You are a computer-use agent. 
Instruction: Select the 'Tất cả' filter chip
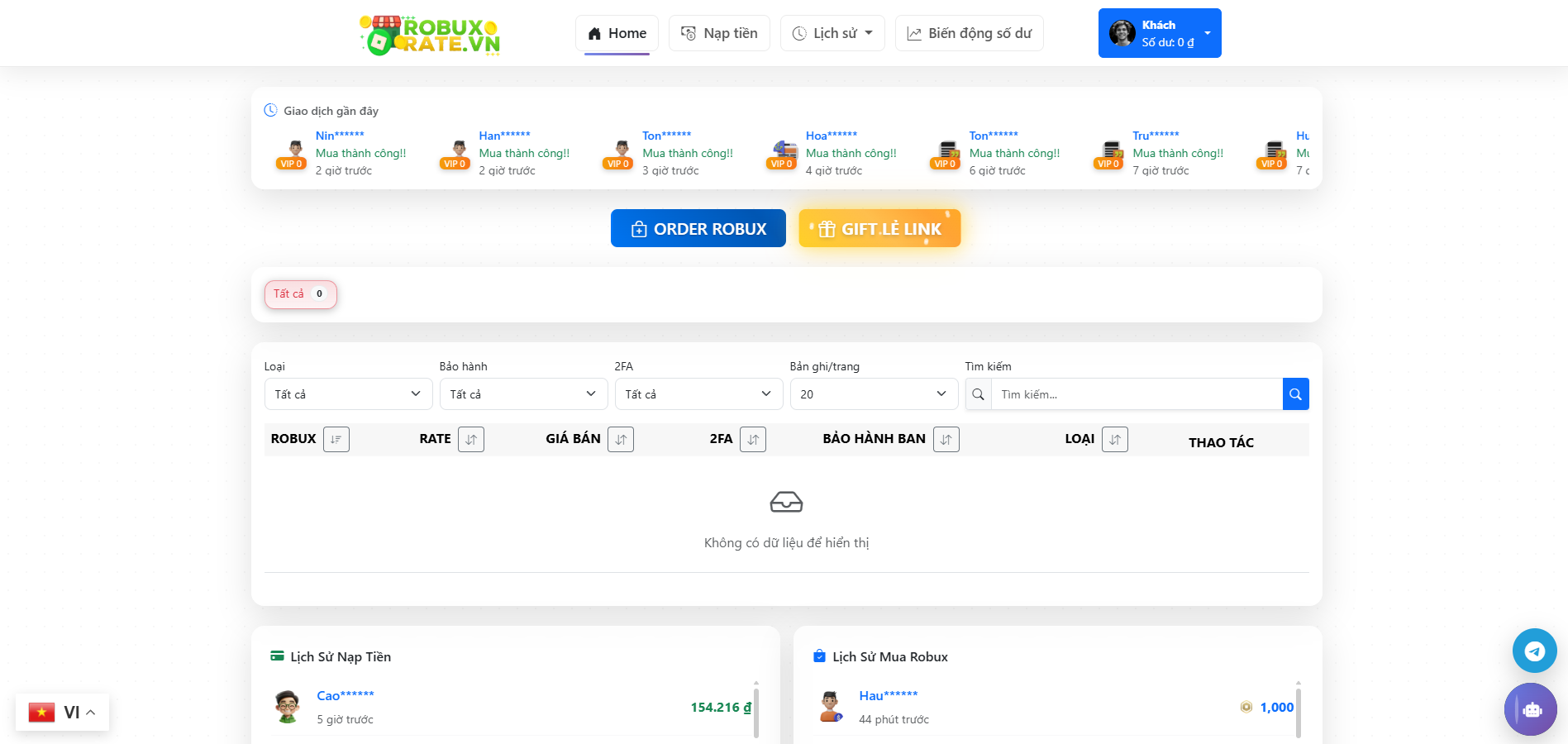pyautogui.click(x=300, y=294)
